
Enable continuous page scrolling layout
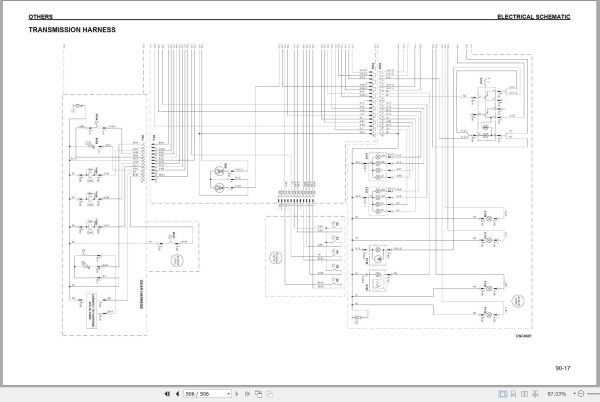(514, 394)
